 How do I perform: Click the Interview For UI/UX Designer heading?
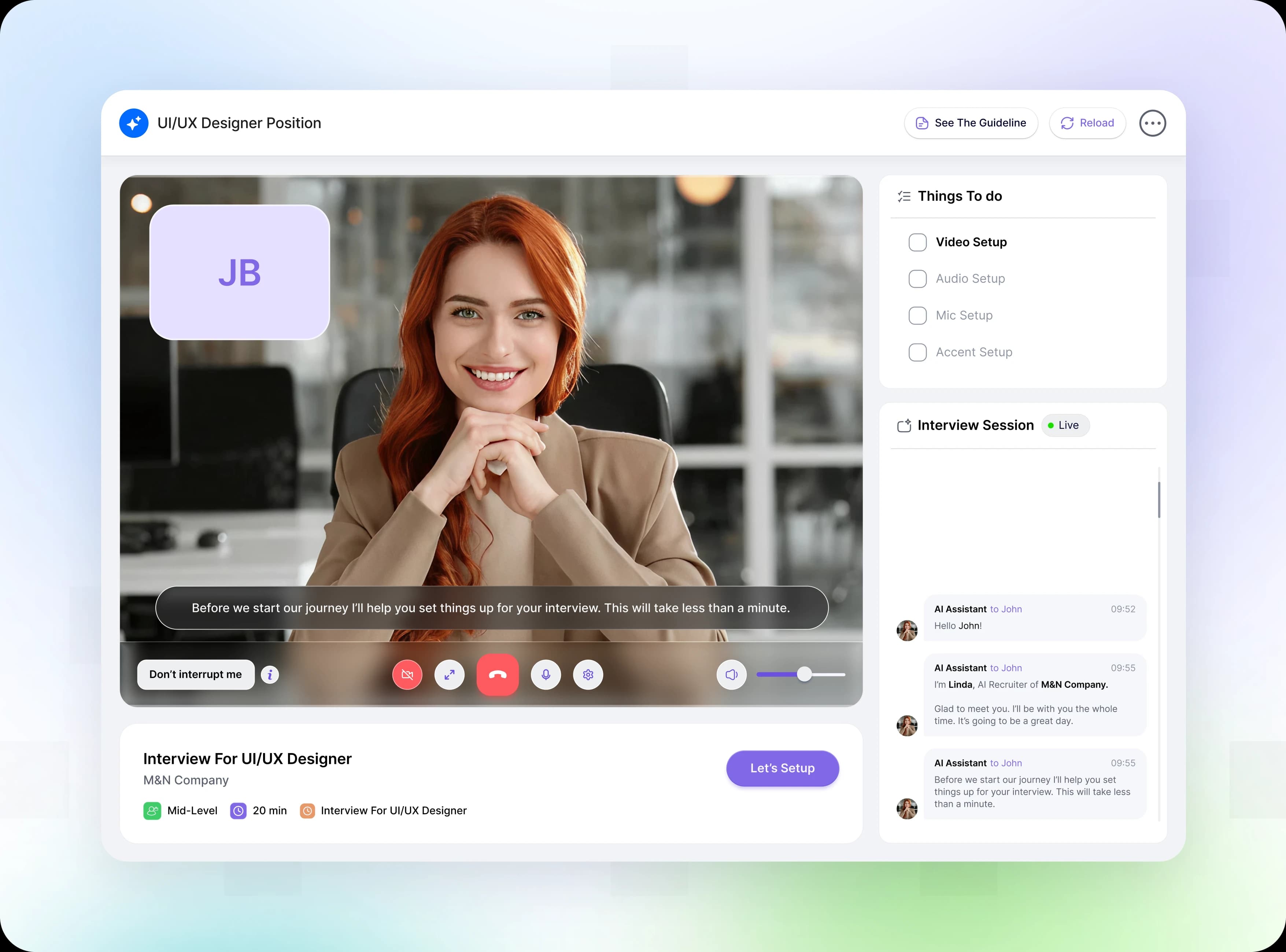click(247, 759)
